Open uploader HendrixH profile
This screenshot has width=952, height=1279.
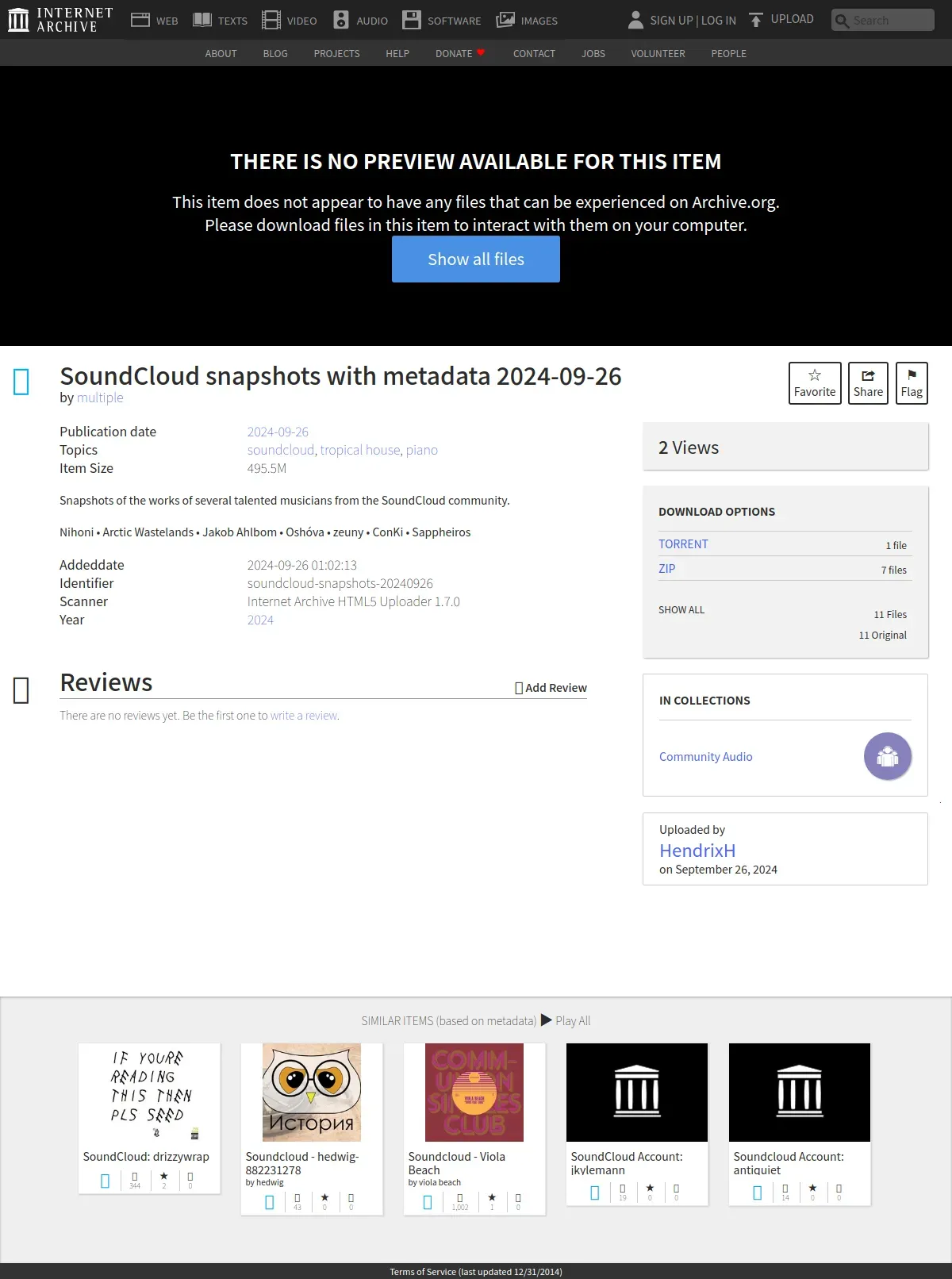pos(697,850)
